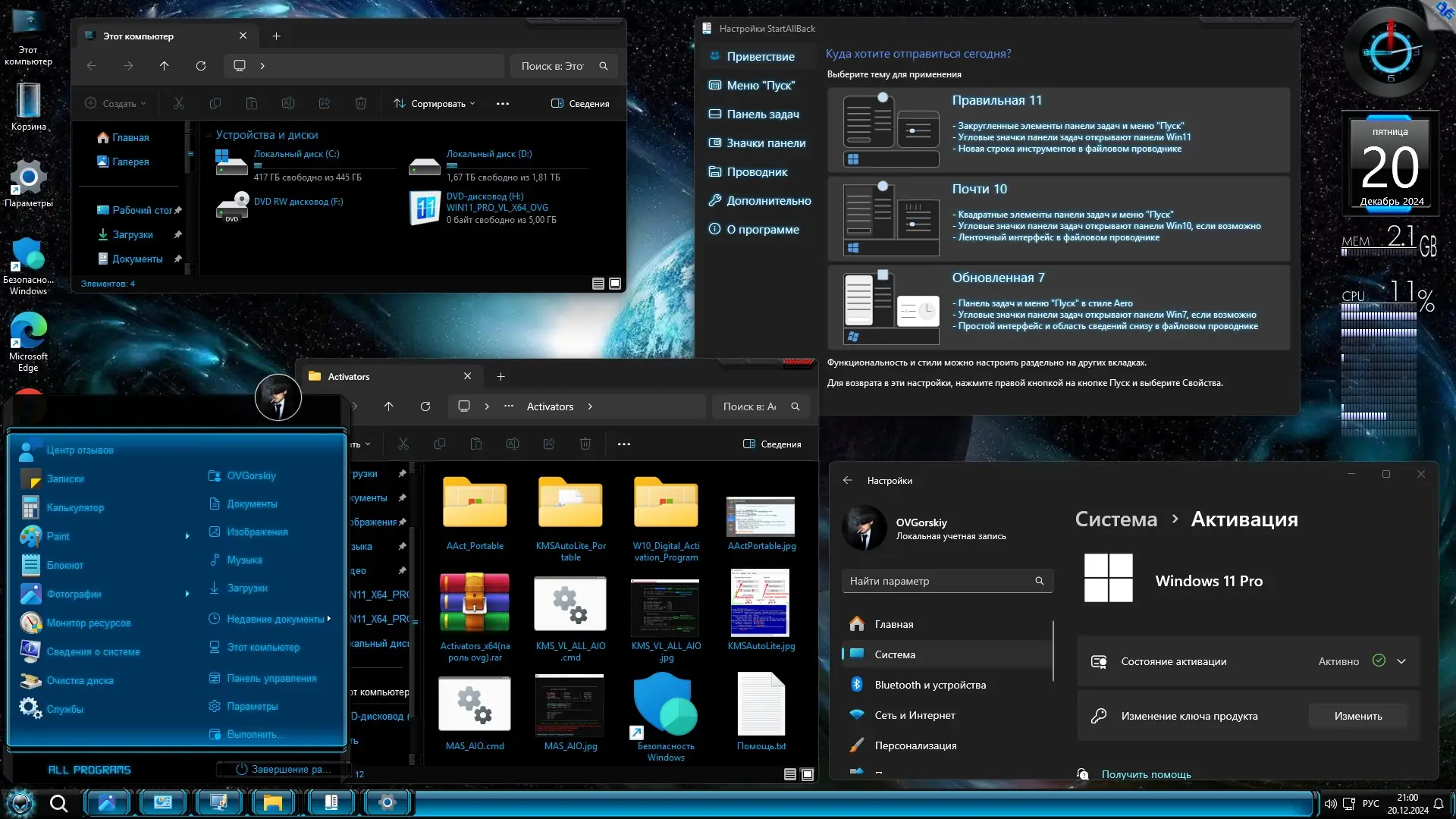The width and height of the screenshot is (1456, 819).
Task: Select Bluetooth и устройства in Settings sidebar
Action: pos(930,685)
